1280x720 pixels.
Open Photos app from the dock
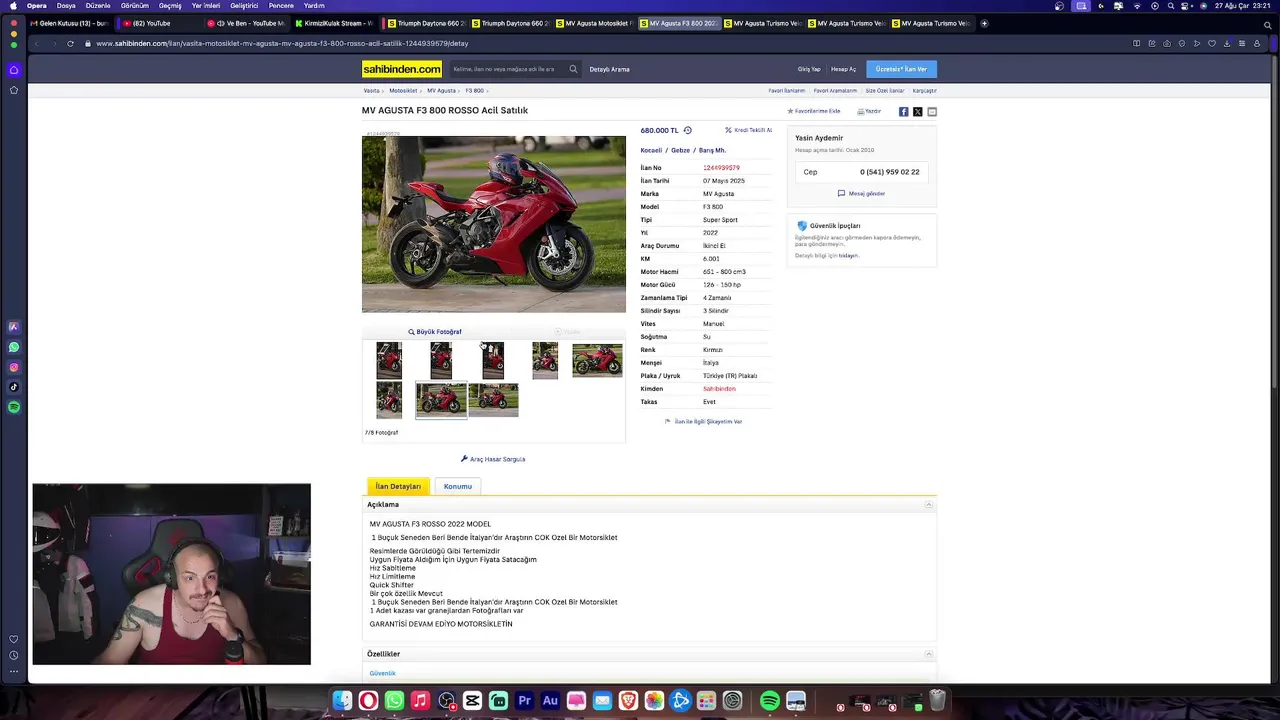pyautogui.click(x=654, y=701)
